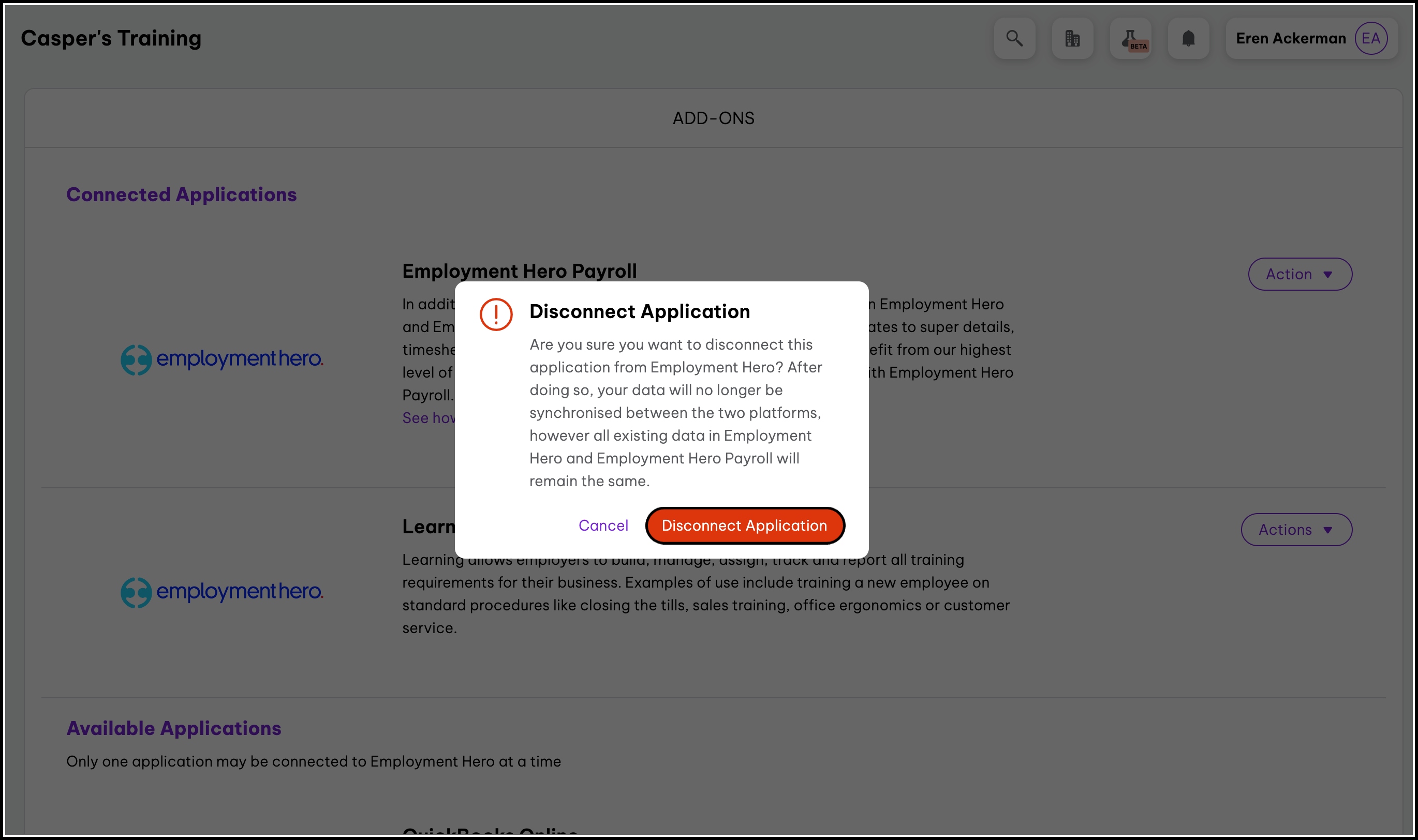Viewport: 1418px width, 840px height.
Task: Click the Disconnect Application dialog title
Action: (639, 311)
